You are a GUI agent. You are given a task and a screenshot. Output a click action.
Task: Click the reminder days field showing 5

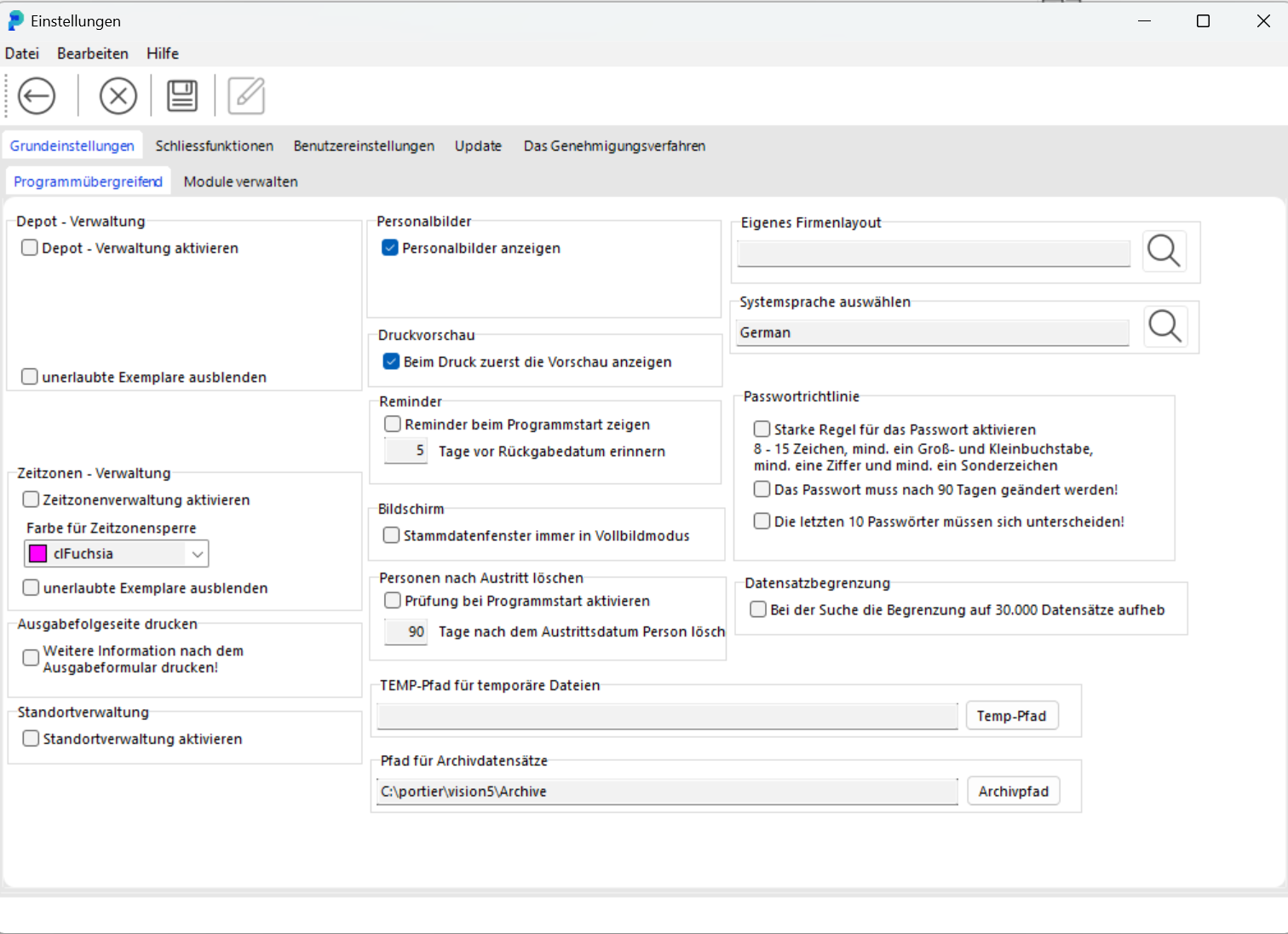(405, 451)
